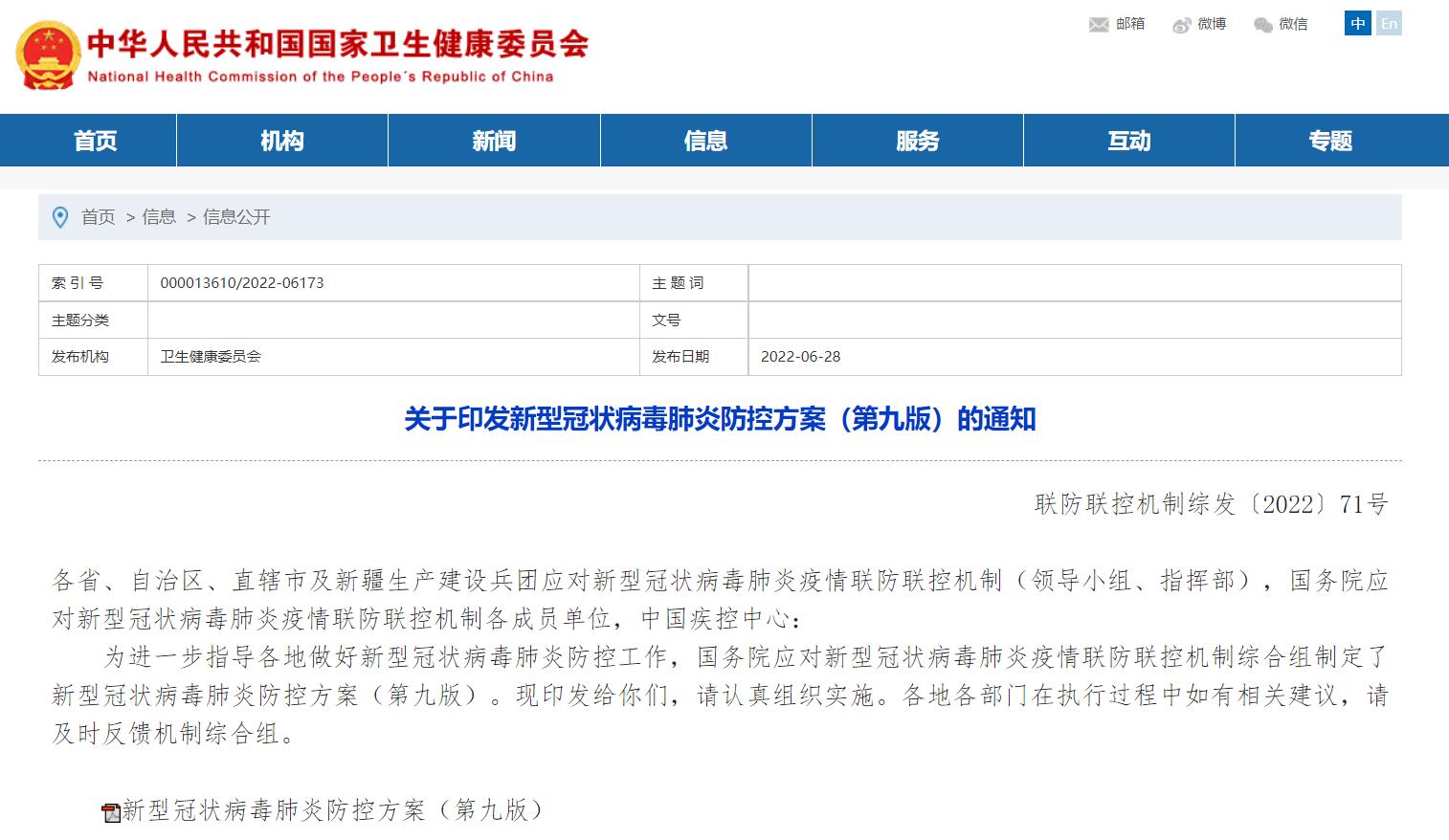This screenshot has width=1449, height=840.
Task: Click the PDF attachment icon
Action: click(x=111, y=812)
